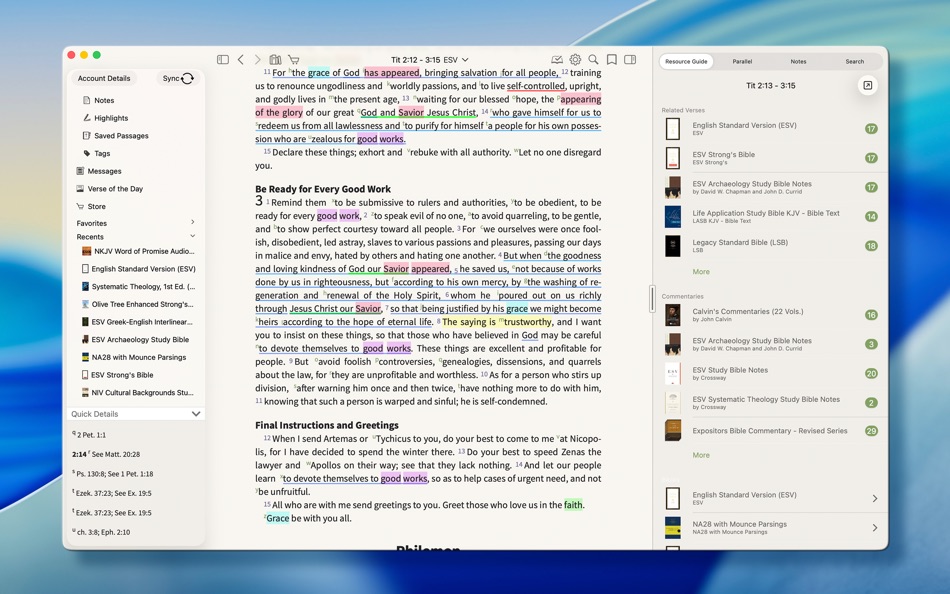The image size is (950, 594).
Task: Navigate forward with the right chevron arrow
Action: point(259,58)
